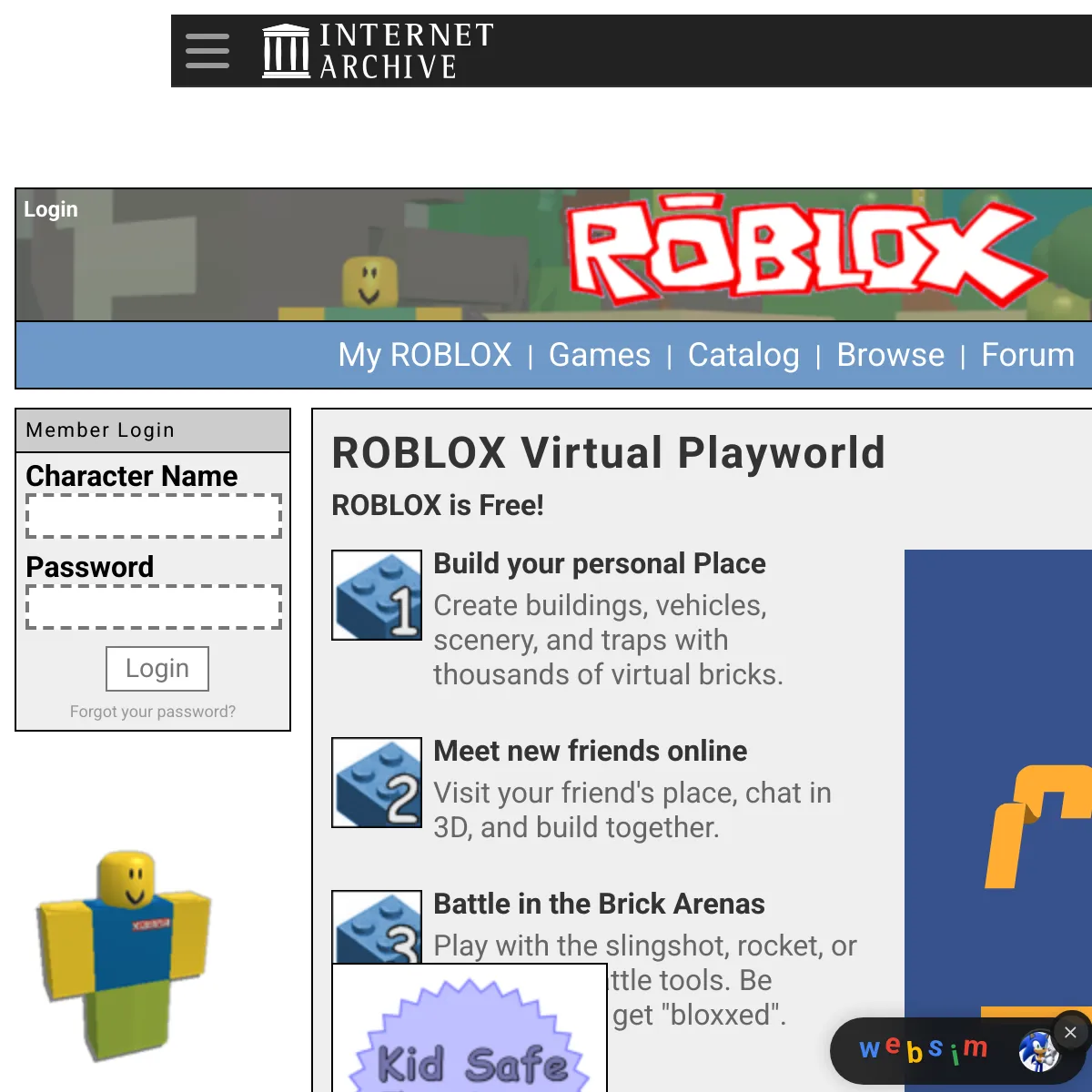Click the Build your personal Place heading
Viewport: 1092px width, 1092px height.
click(x=600, y=564)
